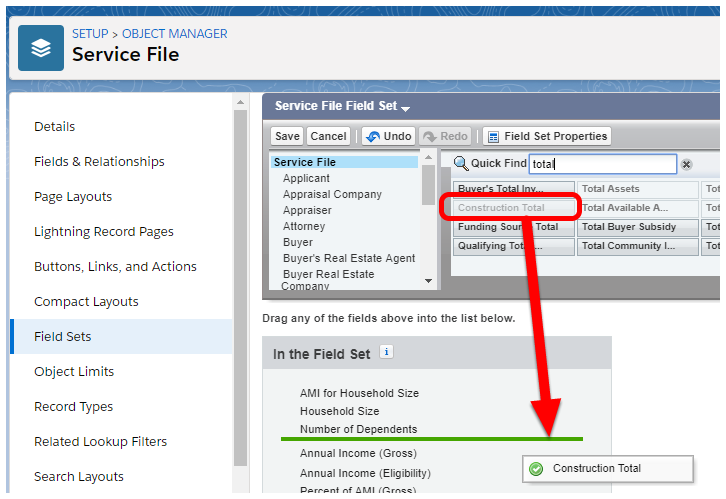The height and width of the screenshot is (499, 726).
Task: Click the Qualifying Total field
Action: pyautogui.click(x=514, y=246)
